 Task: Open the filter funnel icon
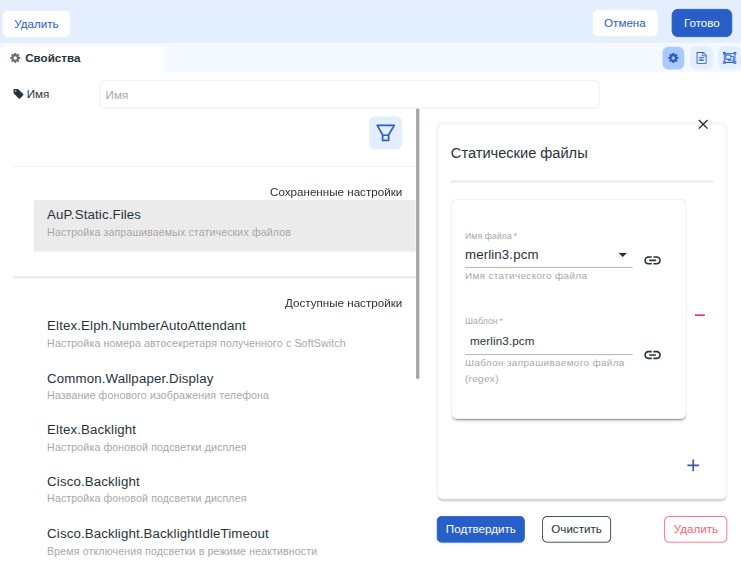pos(386,133)
